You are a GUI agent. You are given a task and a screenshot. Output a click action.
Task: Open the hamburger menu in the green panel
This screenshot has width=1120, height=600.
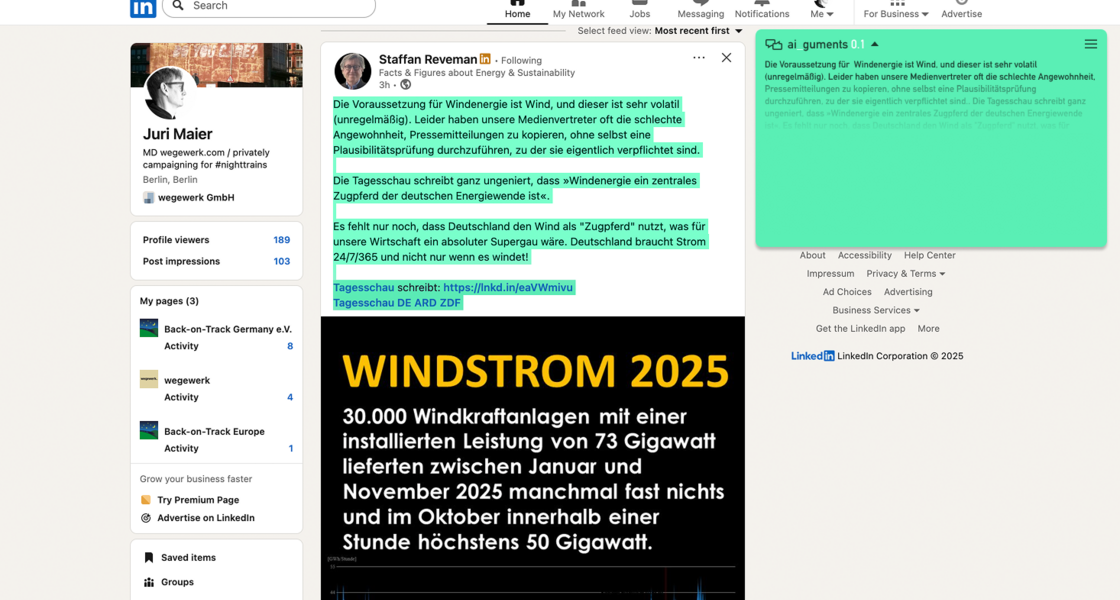pyautogui.click(x=1090, y=44)
